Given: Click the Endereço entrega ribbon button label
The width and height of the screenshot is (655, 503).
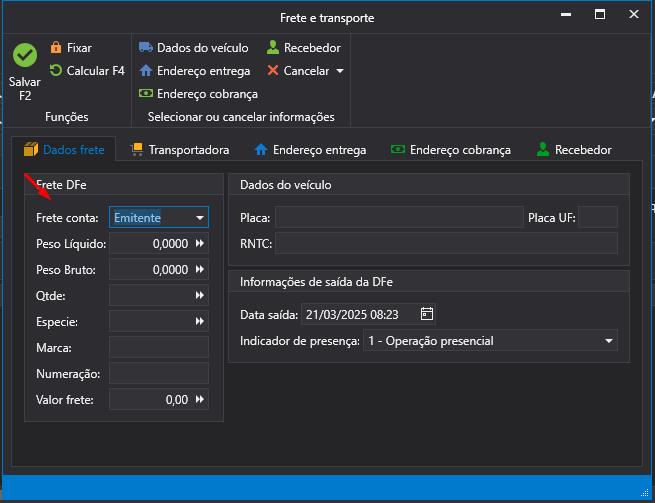Looking at the screenshot, I should tap(203, 71).
